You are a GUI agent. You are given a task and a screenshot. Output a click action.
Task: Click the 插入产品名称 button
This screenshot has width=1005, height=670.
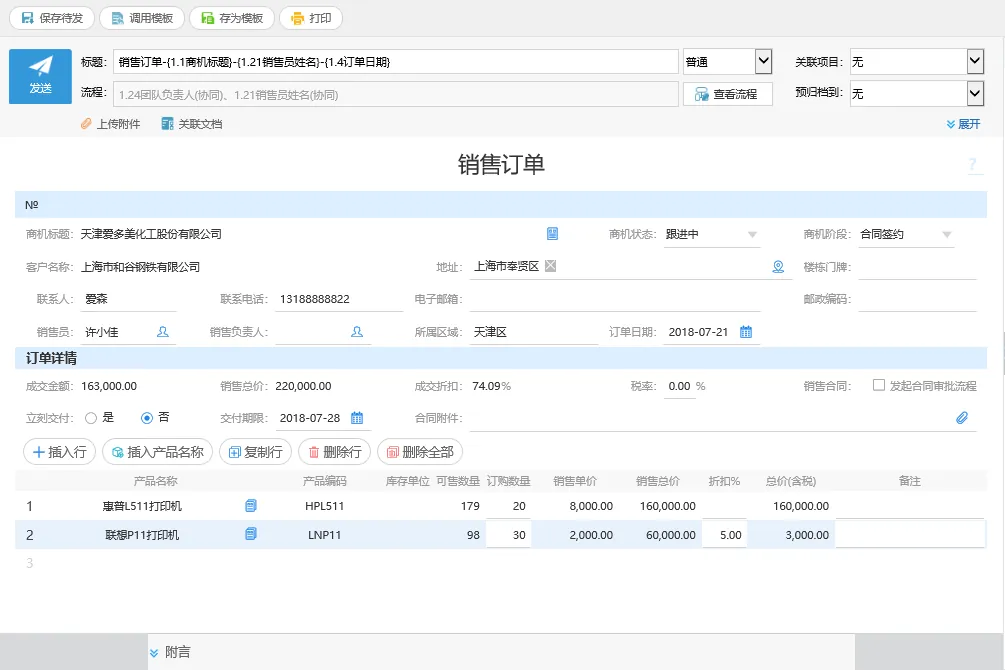[x=158, y=452]
